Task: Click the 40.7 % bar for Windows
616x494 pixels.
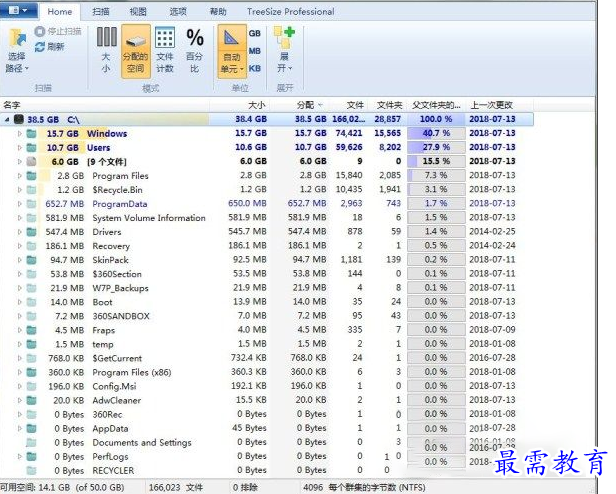Action: 436,133
